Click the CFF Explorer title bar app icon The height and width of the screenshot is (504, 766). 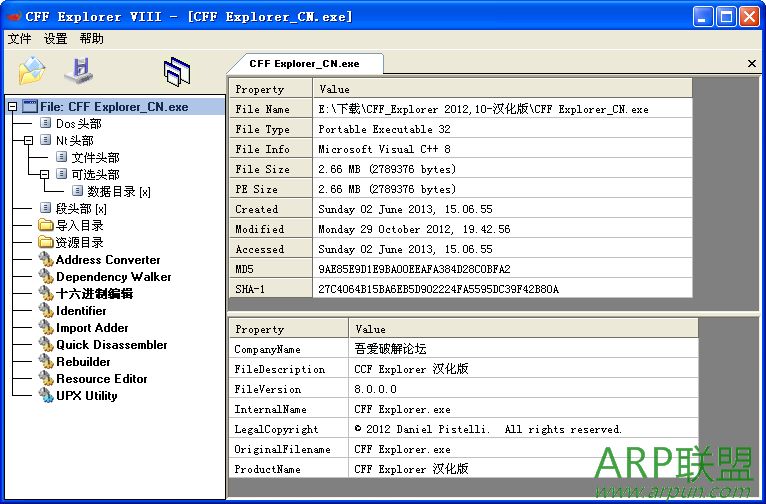pyautogui.click(x=13, y=17)
